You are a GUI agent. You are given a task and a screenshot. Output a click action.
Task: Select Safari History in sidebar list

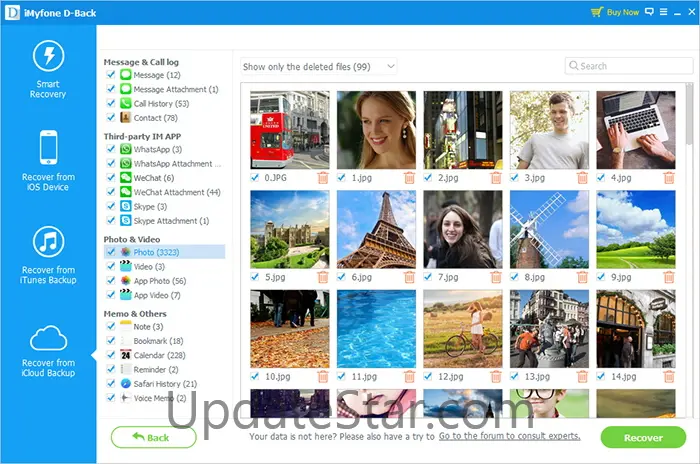click(x=158, y=384)
